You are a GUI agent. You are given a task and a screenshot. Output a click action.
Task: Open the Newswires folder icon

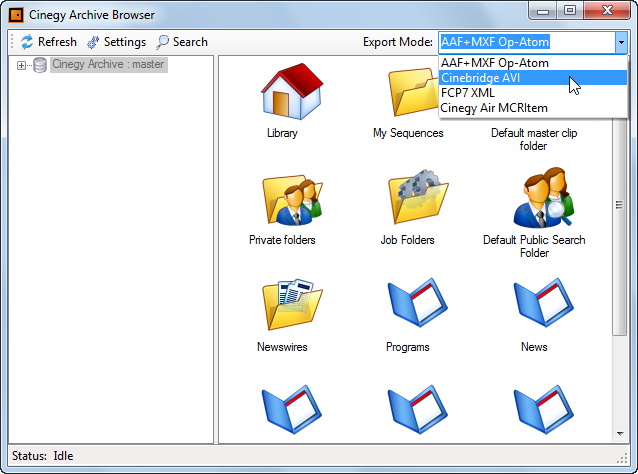(x=292, y=304)
